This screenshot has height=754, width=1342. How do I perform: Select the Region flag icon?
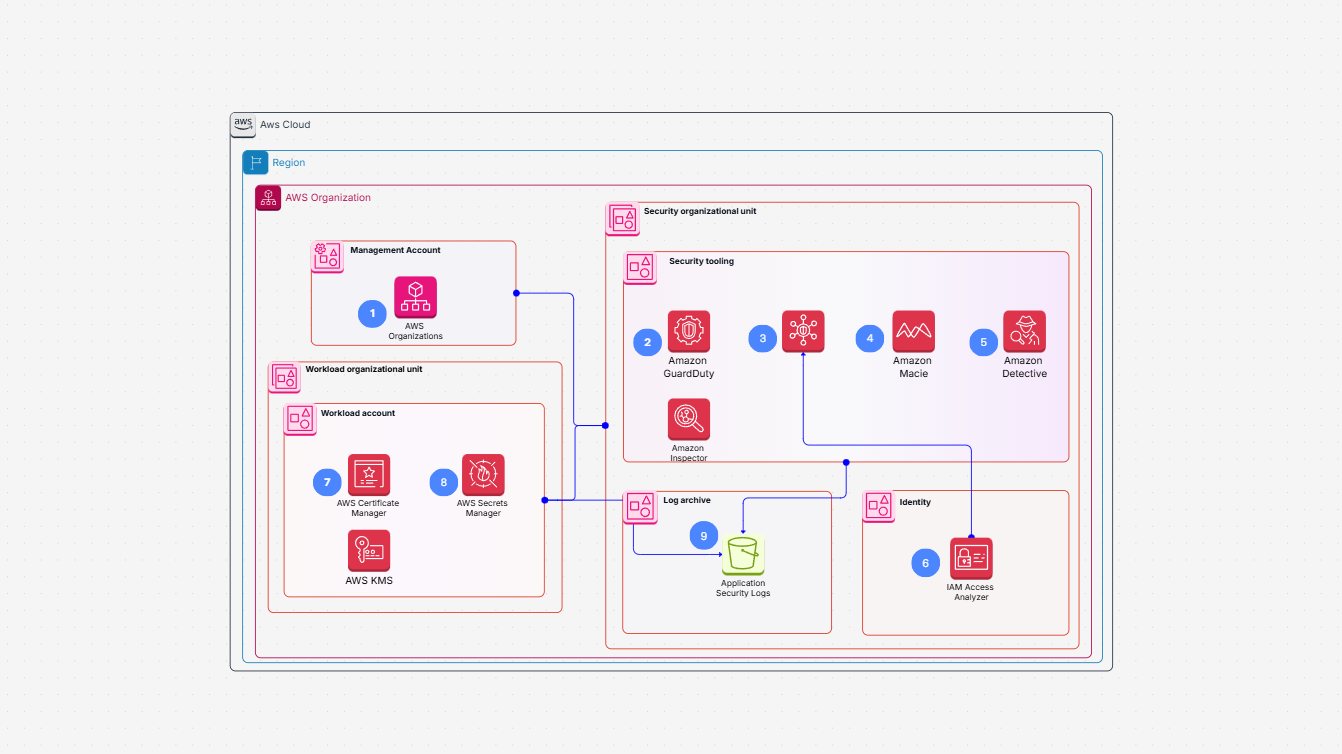256,163
